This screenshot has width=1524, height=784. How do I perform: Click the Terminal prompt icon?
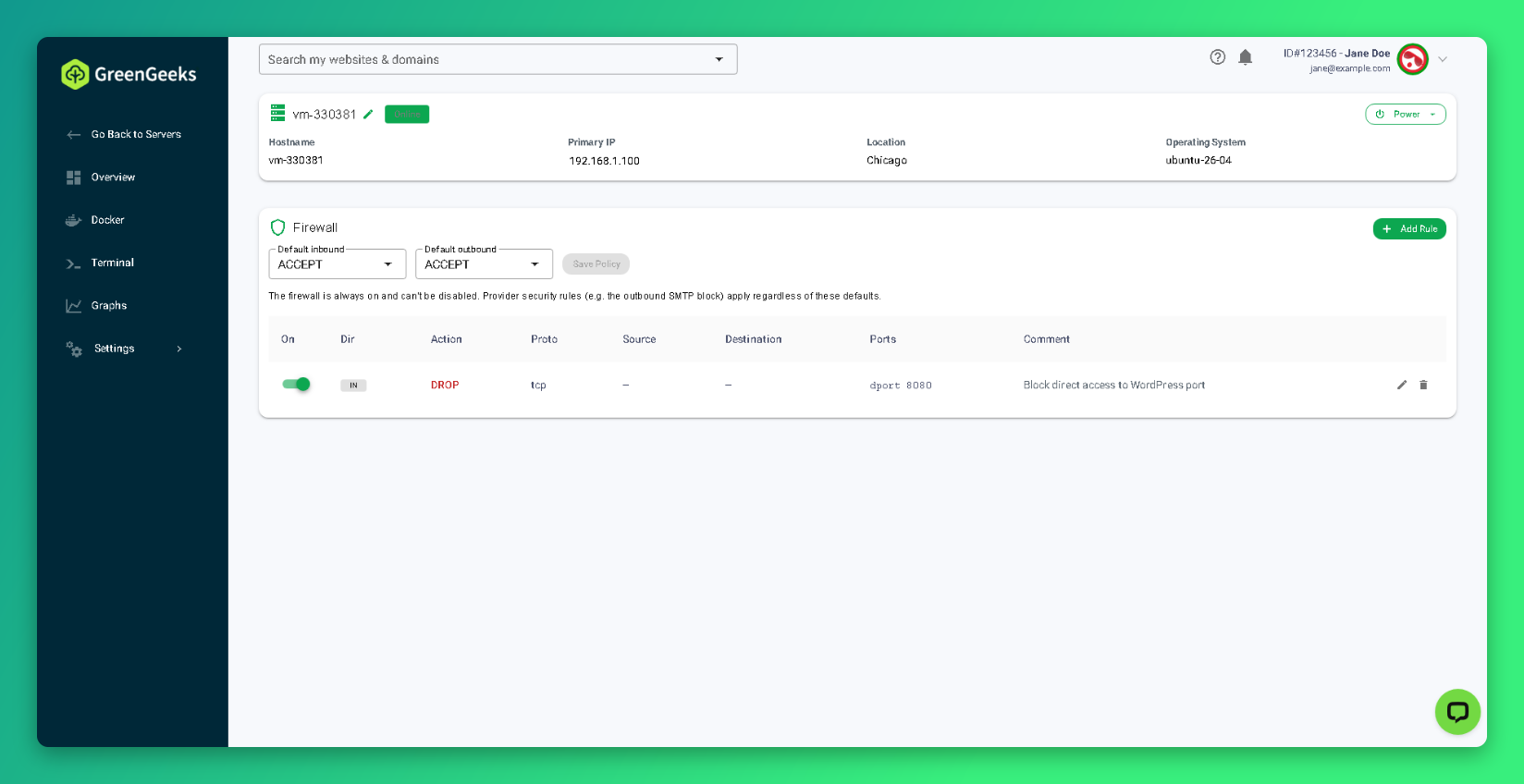74,263
